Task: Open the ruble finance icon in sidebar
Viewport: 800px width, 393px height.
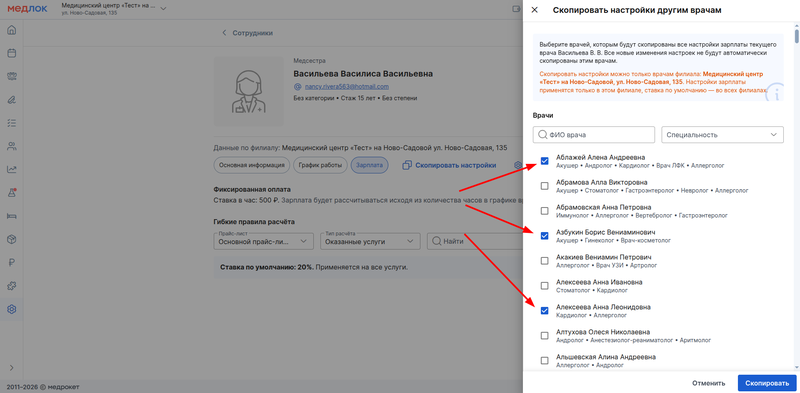Action: [x=11, y=263]
